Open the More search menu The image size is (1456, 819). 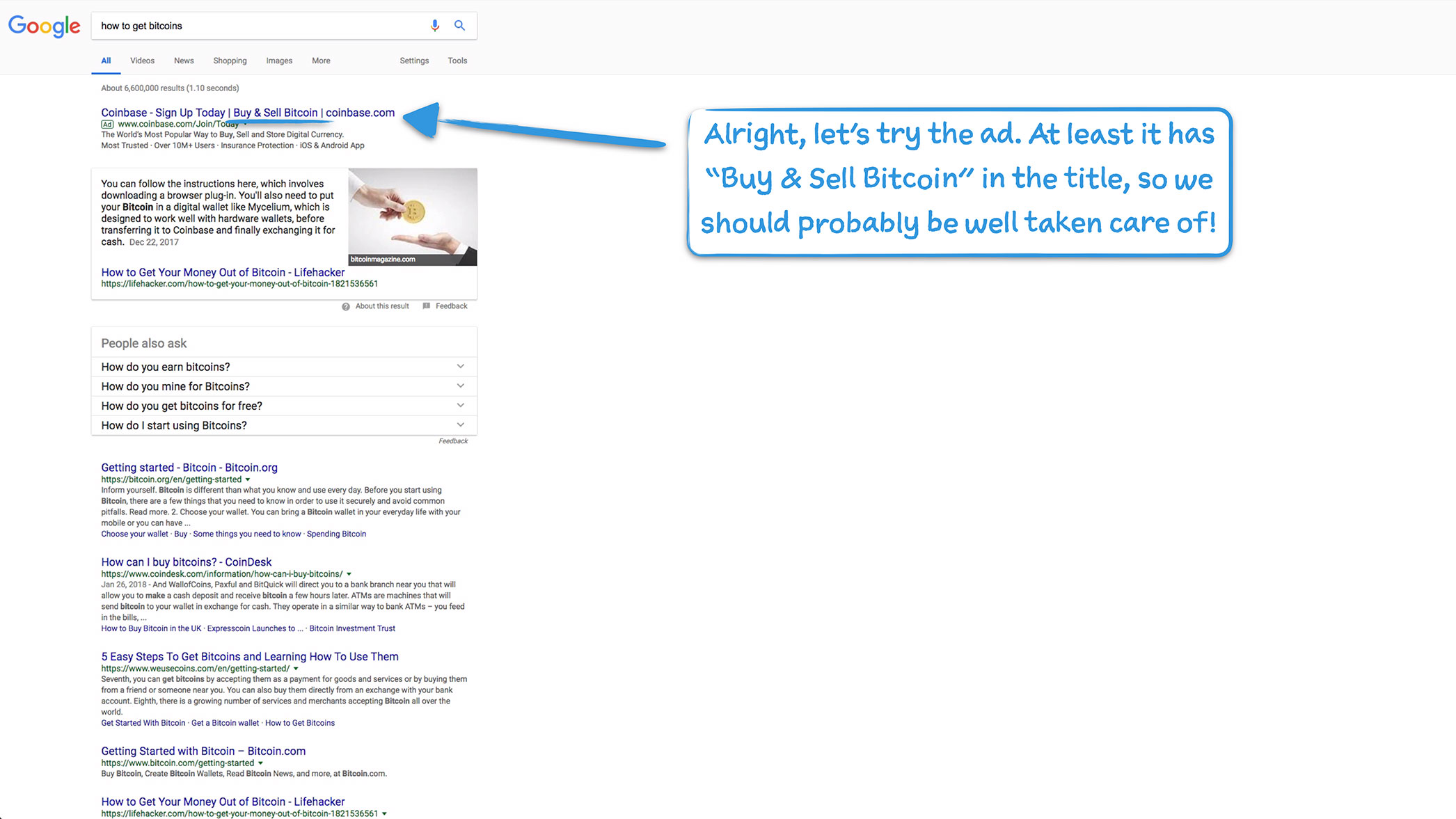tap(321, 61)
